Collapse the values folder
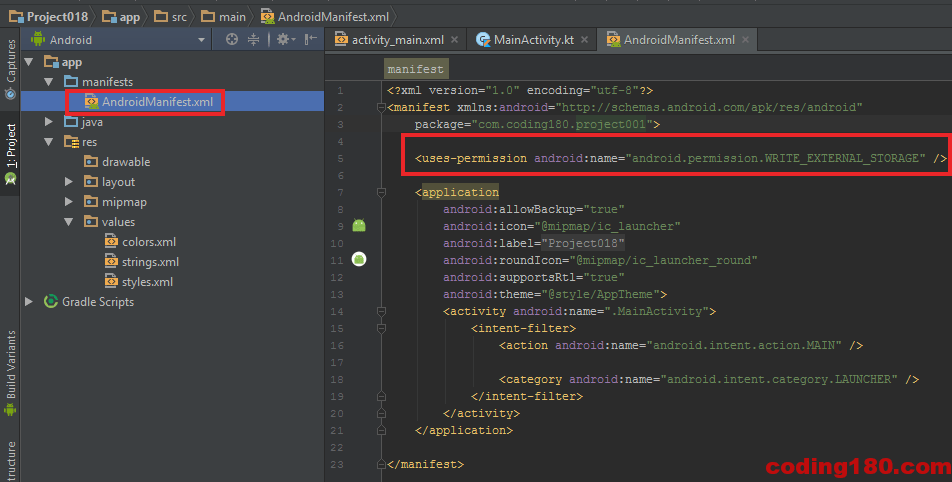The height and width of the screenshot is (482, 952). pos(69,222)
